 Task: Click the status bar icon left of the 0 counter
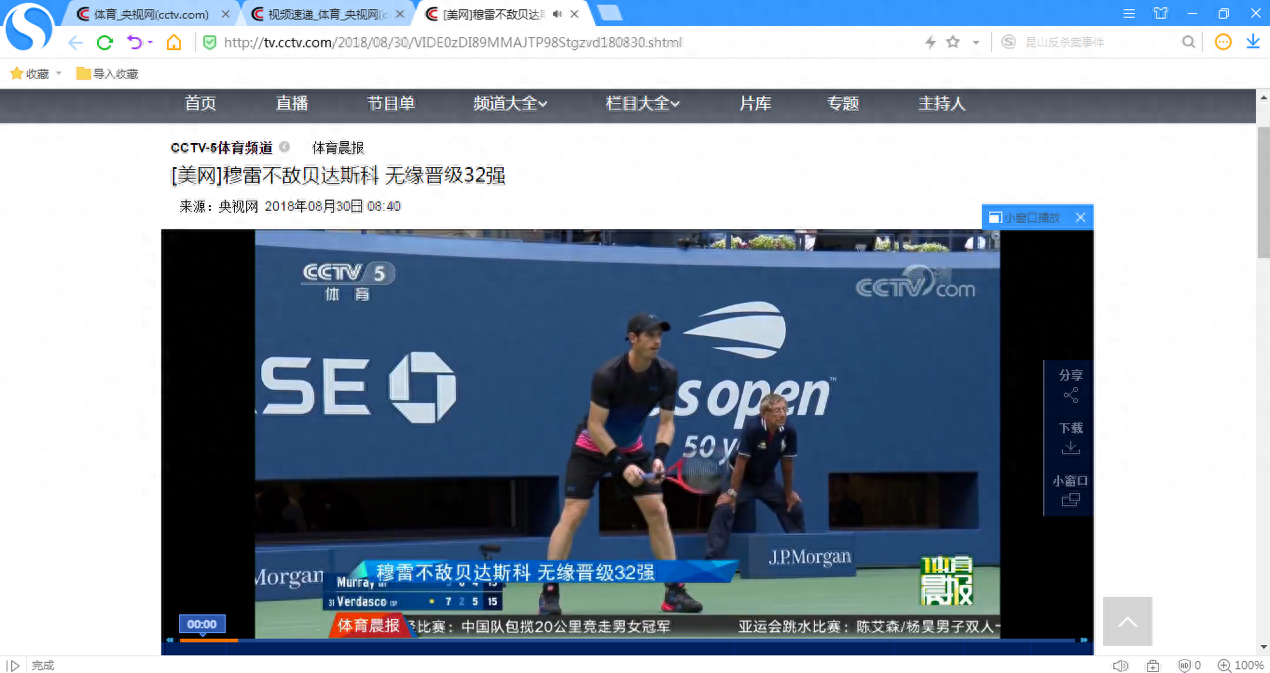(1153, 665)
